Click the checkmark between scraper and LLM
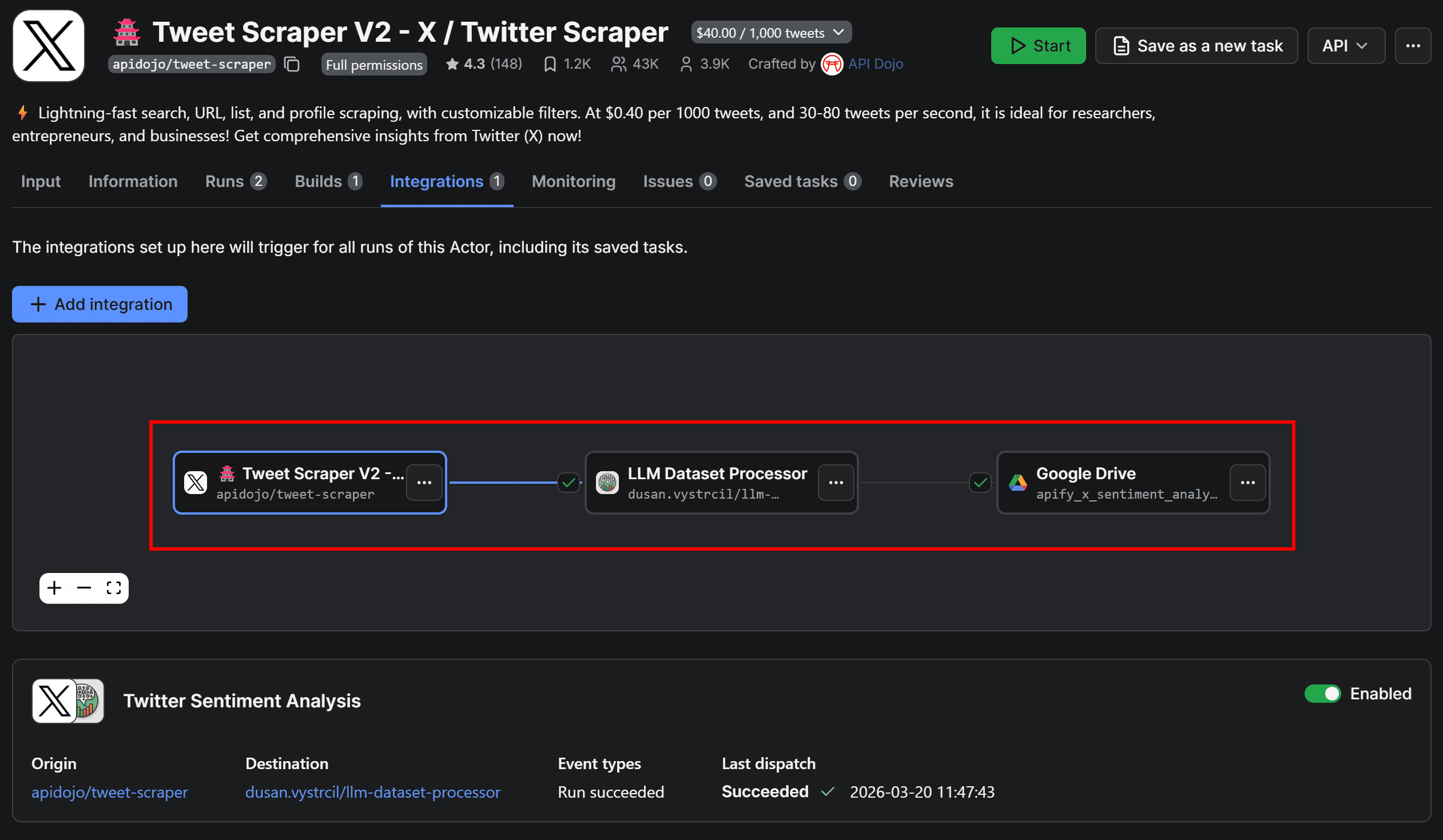The height and width of the screenshot is (840, 1443). (568, 483)
